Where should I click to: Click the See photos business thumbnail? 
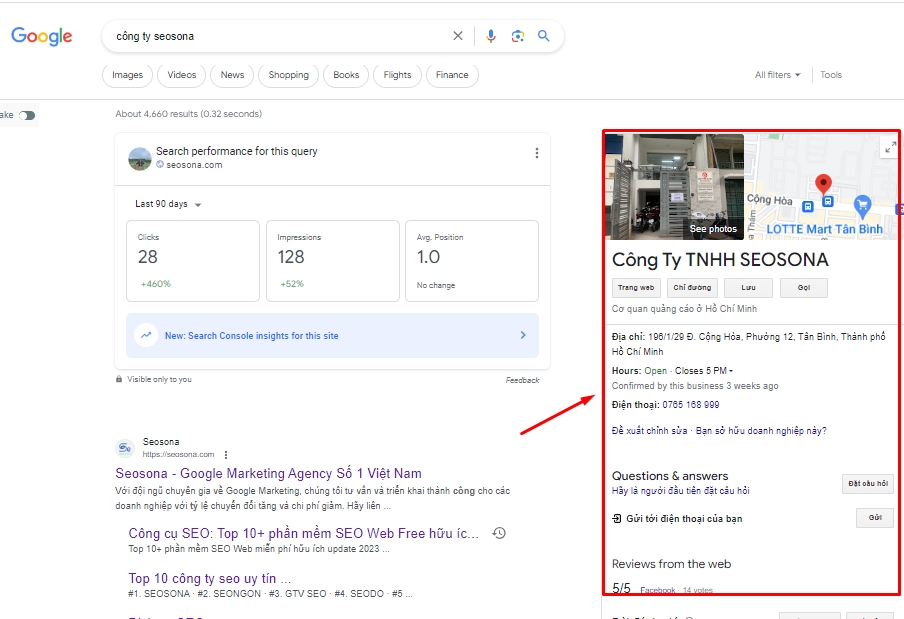(x=675, y=186)
